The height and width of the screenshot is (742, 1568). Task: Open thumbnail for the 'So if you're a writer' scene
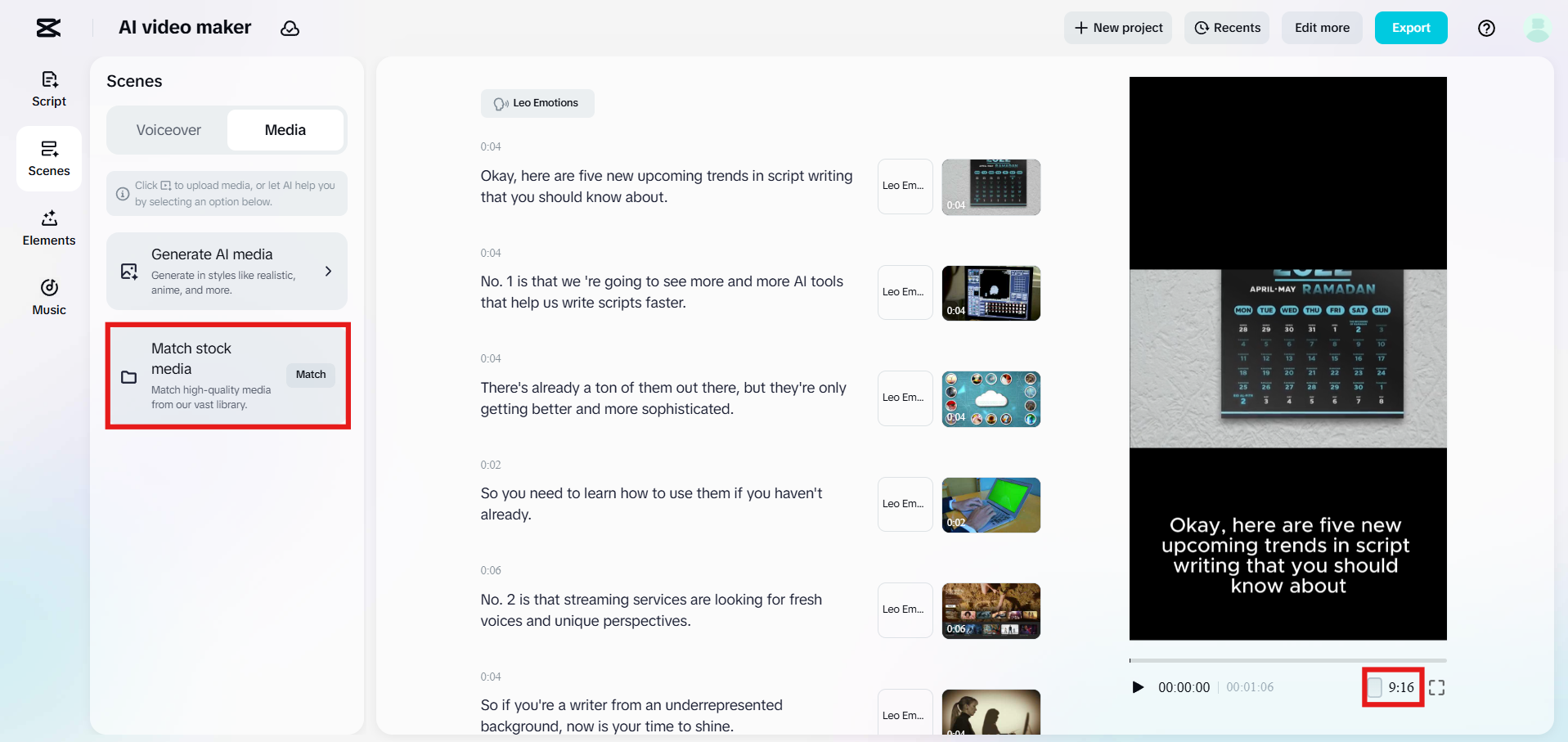point(991,713)
